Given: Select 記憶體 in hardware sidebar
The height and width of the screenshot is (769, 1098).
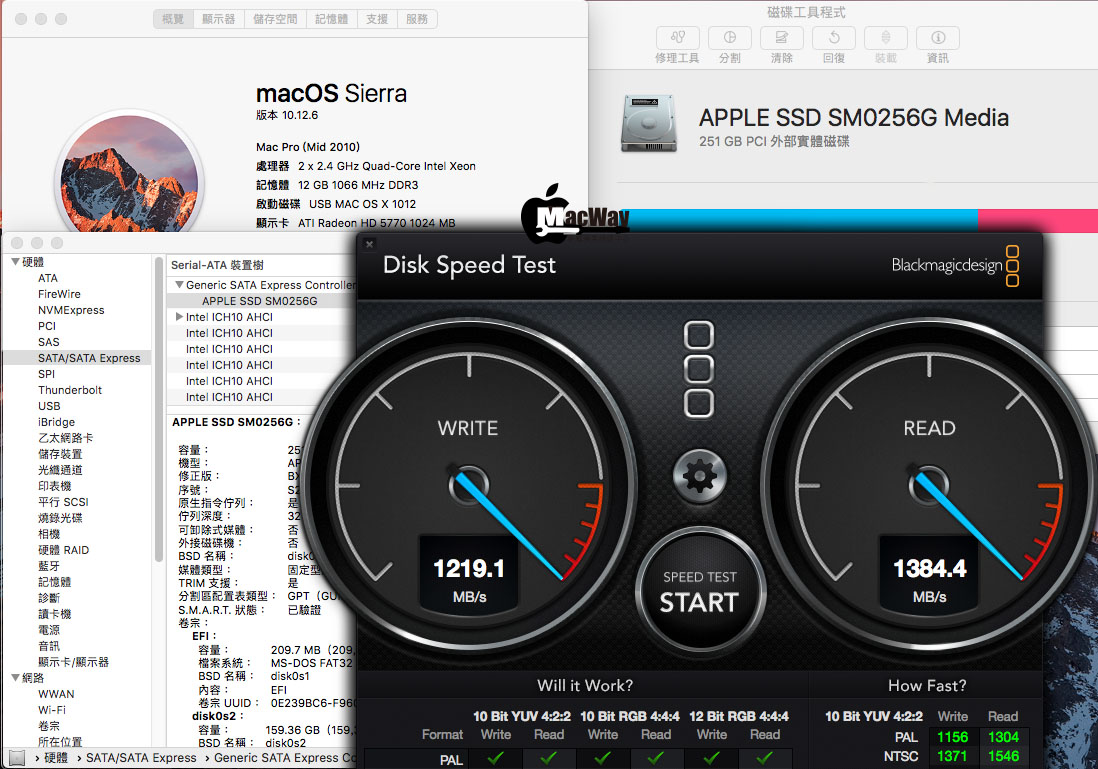Looking at the screenshot, I should (x=54, y=582).
